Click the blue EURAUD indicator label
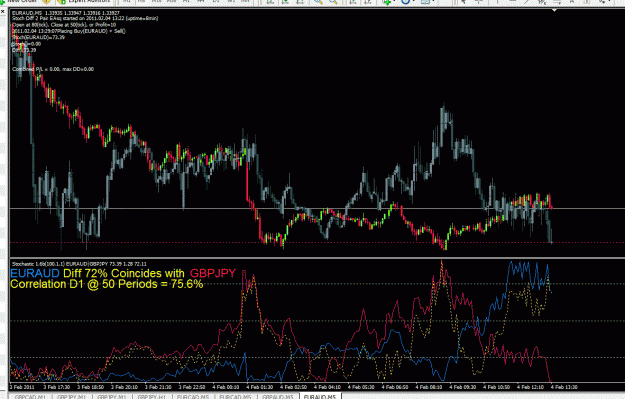 [35, 273]
